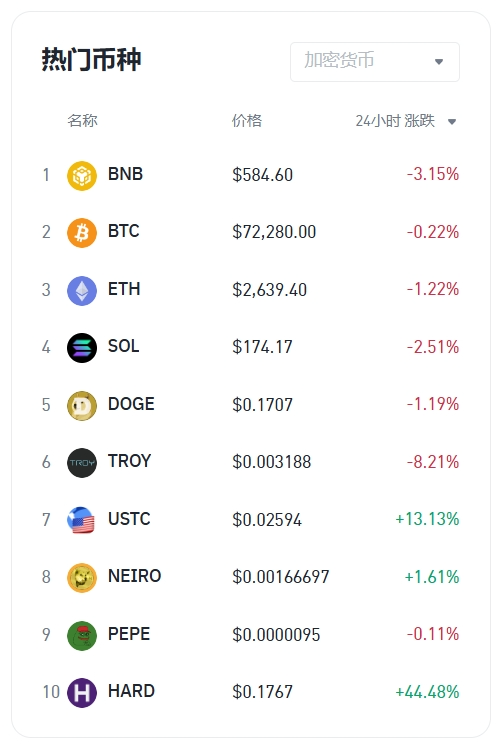The width and height of the screenshot is (501, 749).
Task: Open the 加密货币 category dropdown
Action: [x=375, y=62]
